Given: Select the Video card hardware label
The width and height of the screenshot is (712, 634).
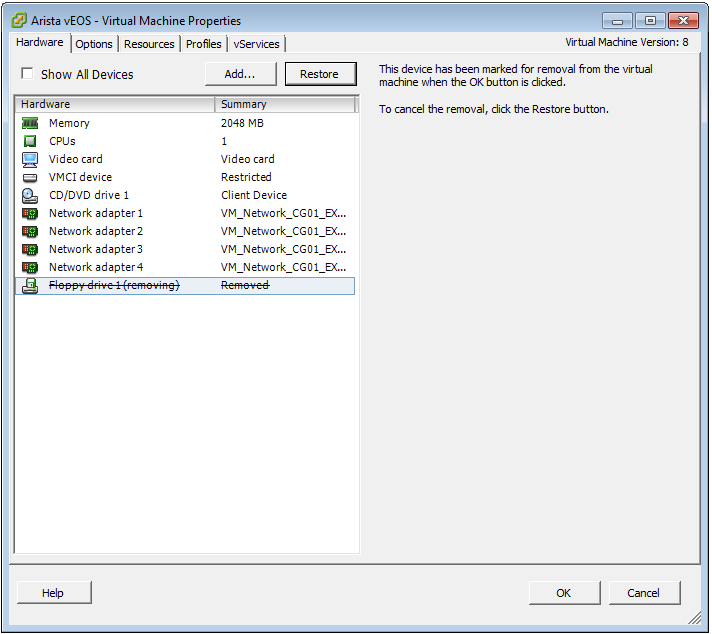Looking at the screenshot, I should pyautogui.click(x=75, y=159).
